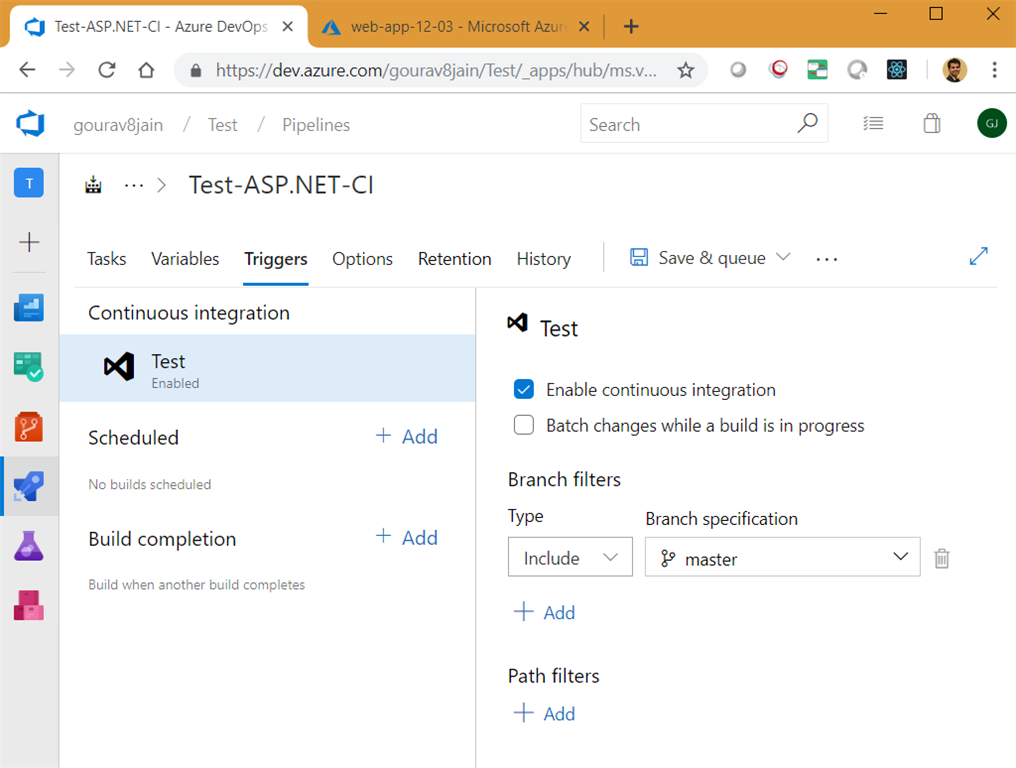Image resolution: width=1016 pixels, height=768 pixels.
Task: Open the Include type dropdown
Action: (570, 558)
